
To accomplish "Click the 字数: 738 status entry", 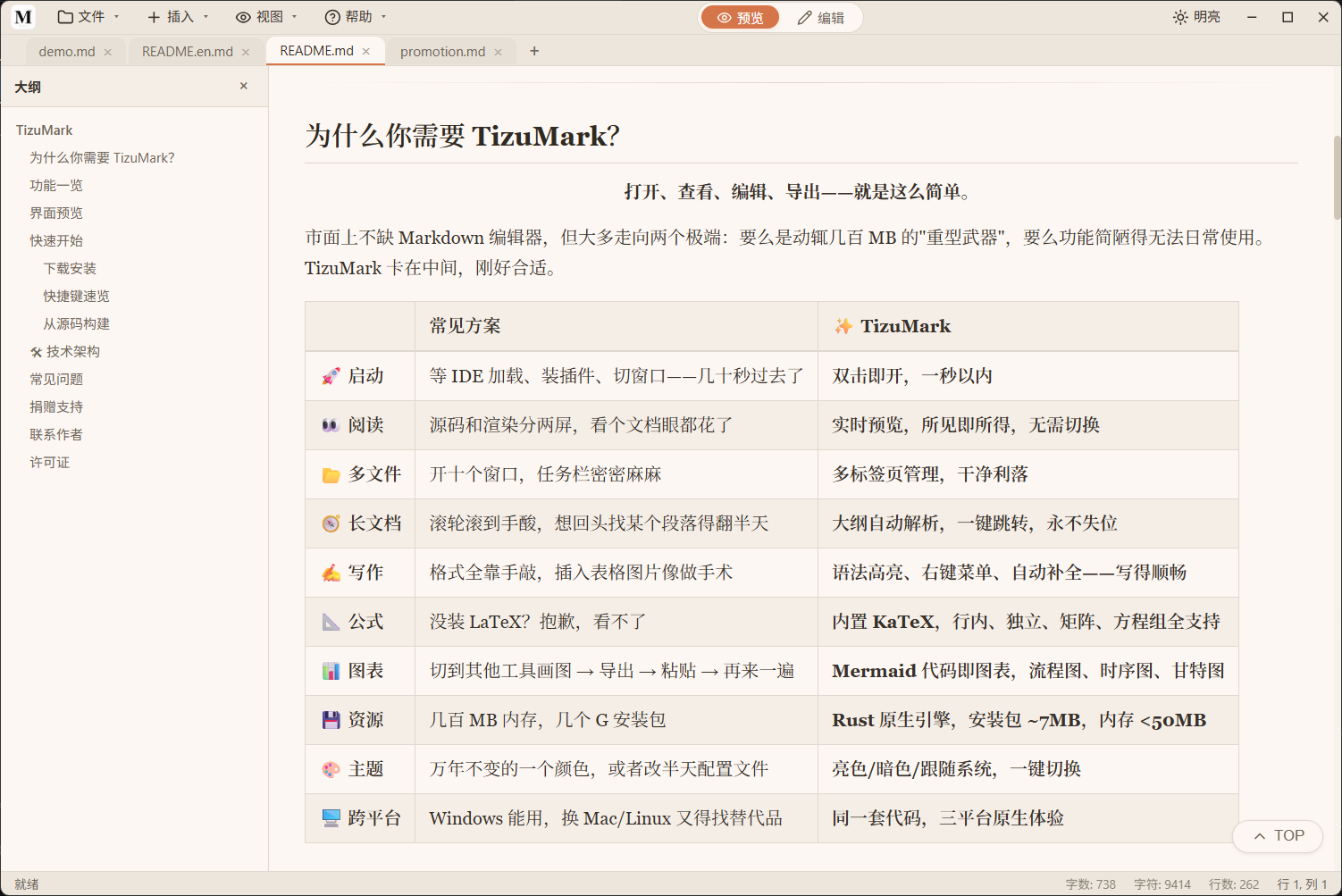I will click(1091, 884).
